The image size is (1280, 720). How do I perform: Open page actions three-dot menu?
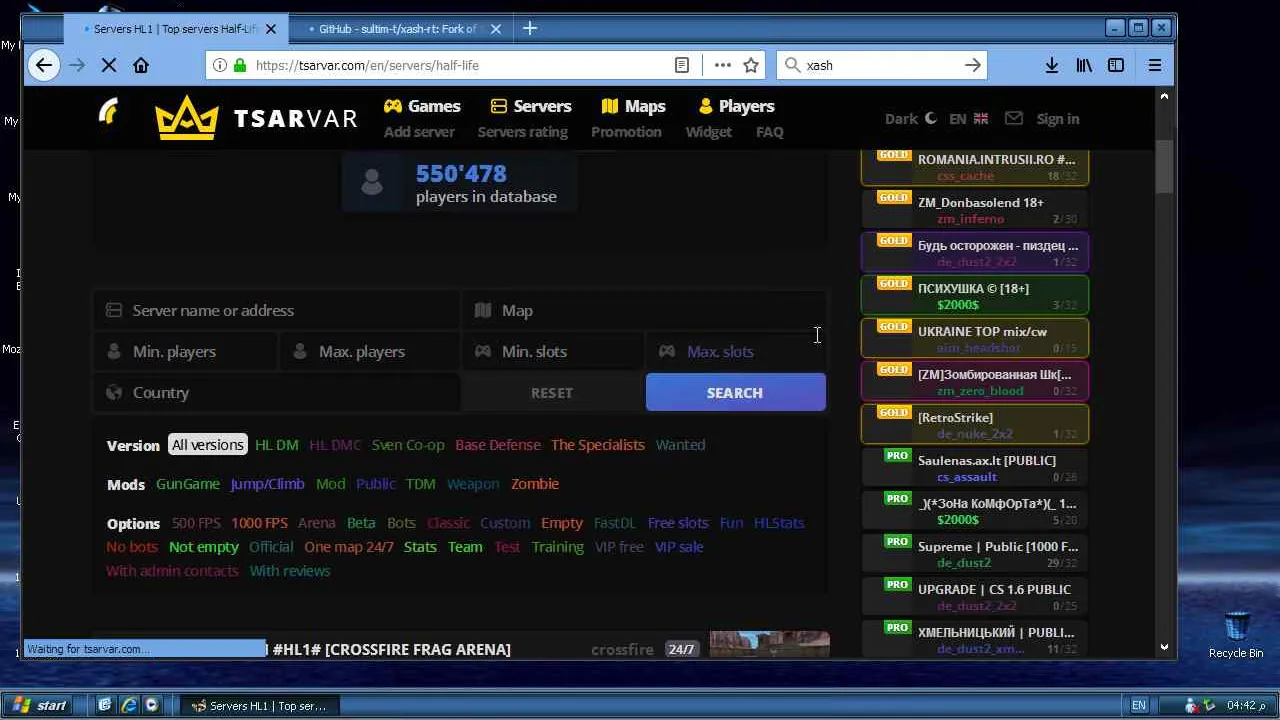click(x=723, y=65)
